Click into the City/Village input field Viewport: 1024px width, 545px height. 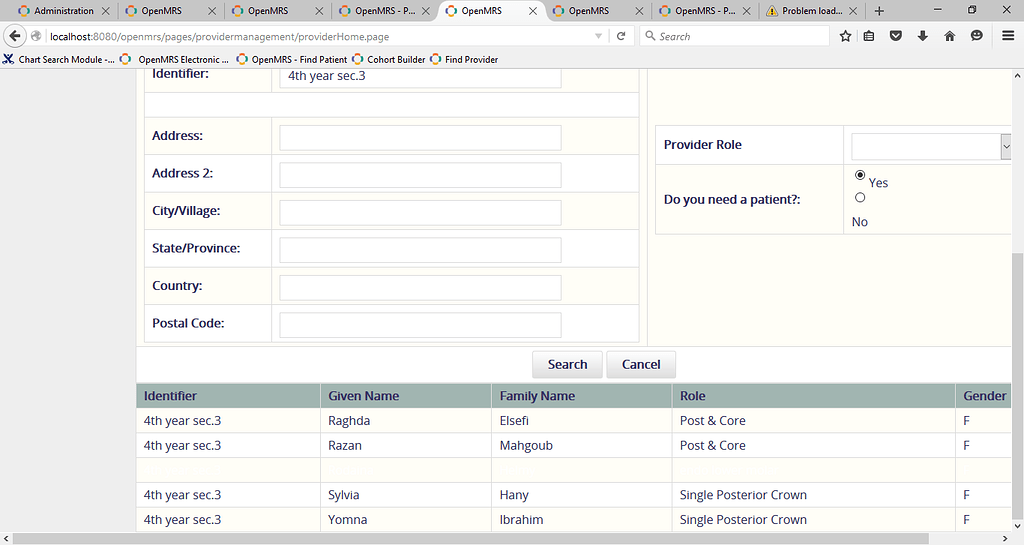[x=420, y=213]
